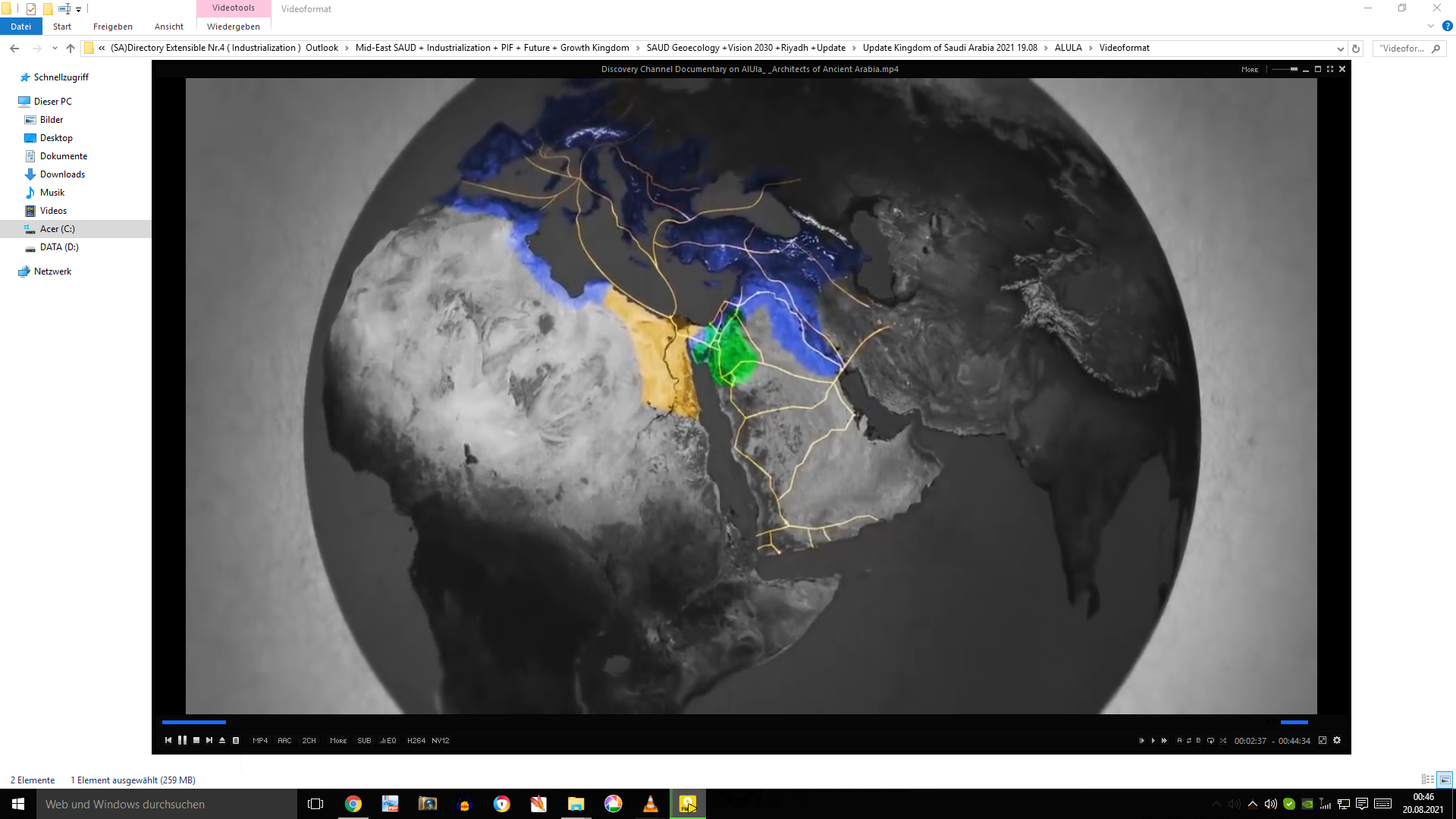Switch to the Ansicht ribbon tab
The height and width of the screenshot is (819, 1456).
tap(169, 27)
